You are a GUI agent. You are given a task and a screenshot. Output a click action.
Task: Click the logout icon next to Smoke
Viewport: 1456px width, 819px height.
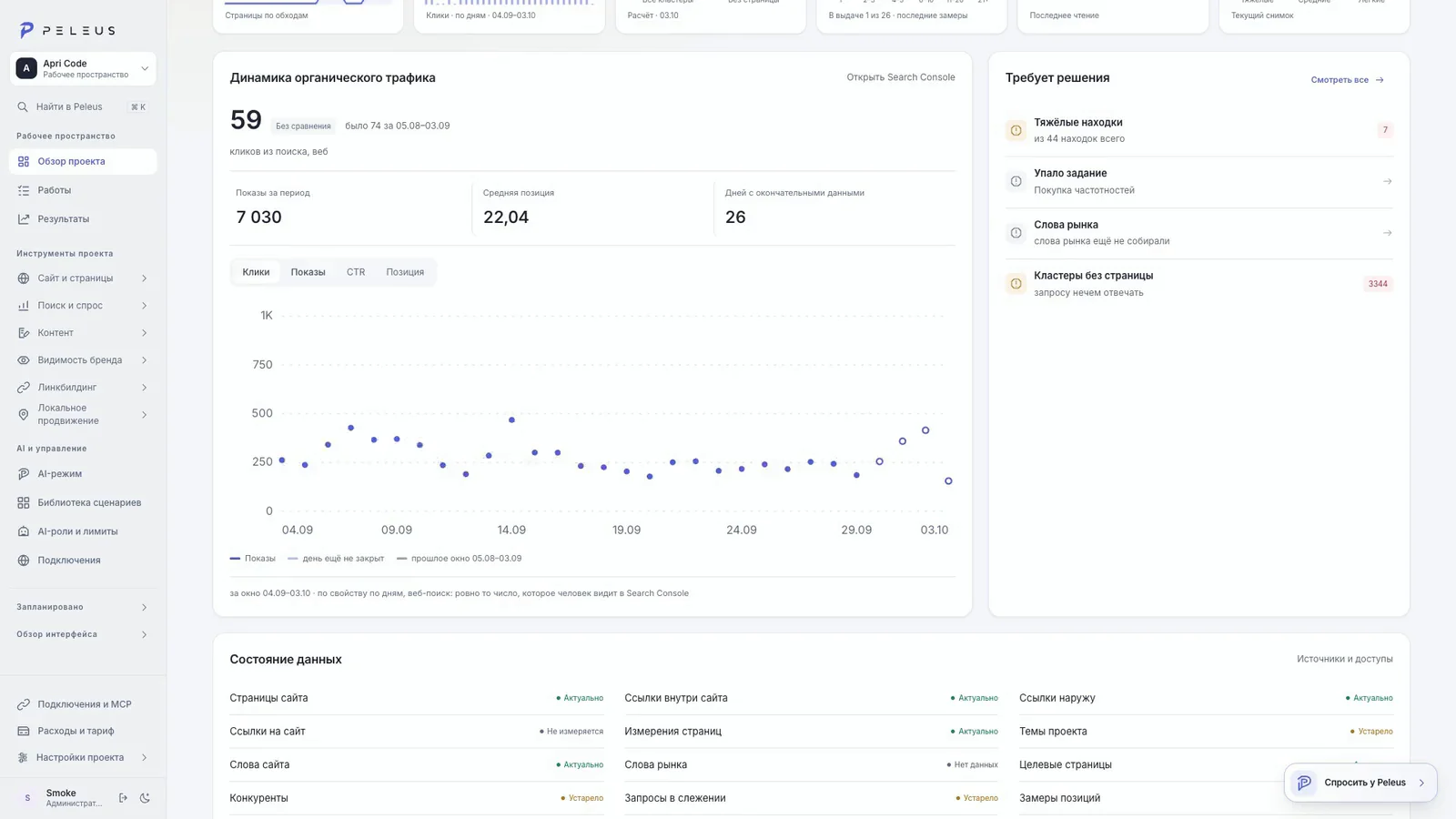[x=123, y=798]
